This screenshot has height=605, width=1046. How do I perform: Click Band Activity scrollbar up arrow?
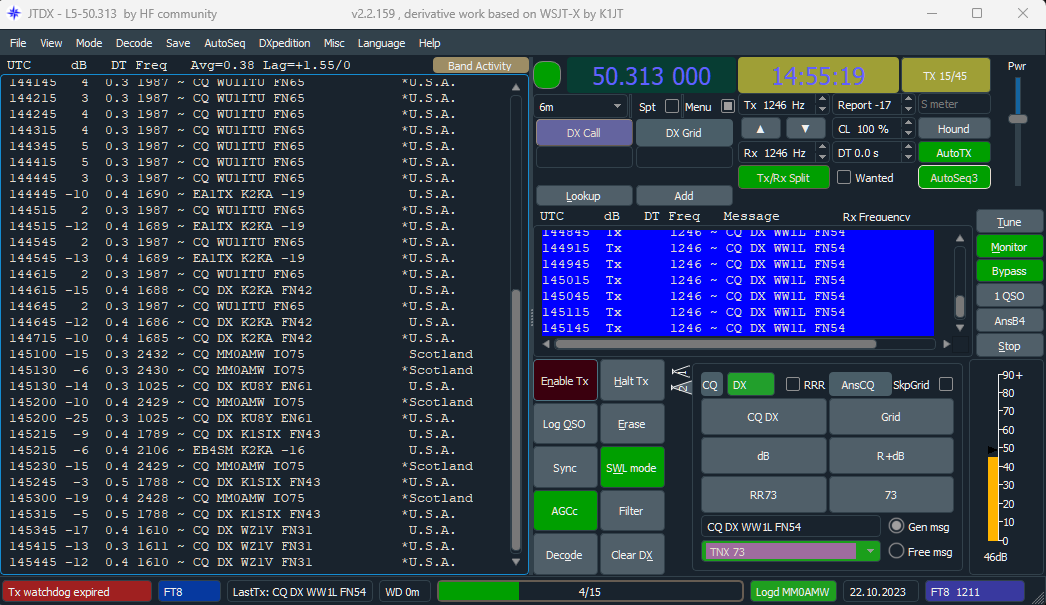point(516,87)
